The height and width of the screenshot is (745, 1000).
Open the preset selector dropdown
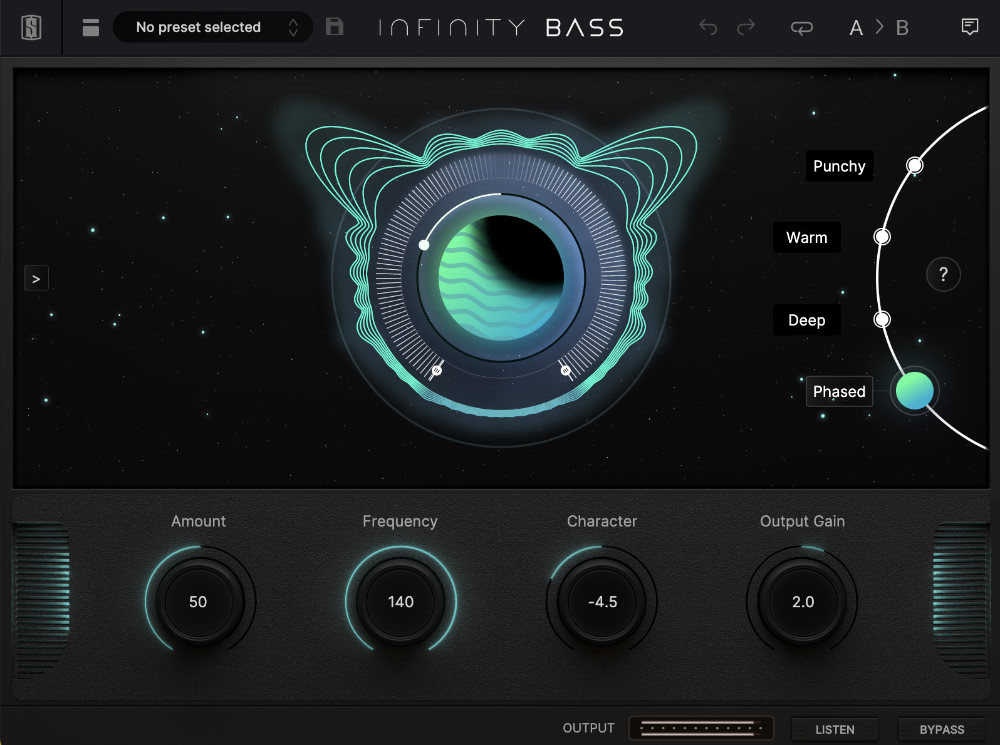pyautogui.click(x=212, y=27)
